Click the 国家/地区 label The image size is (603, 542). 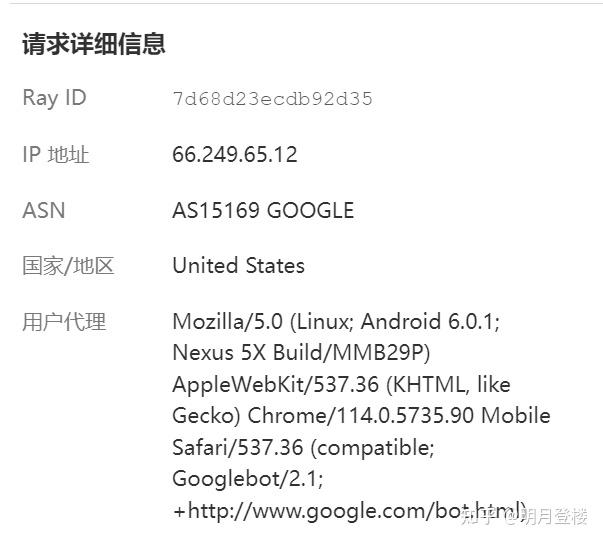(68, 266)
